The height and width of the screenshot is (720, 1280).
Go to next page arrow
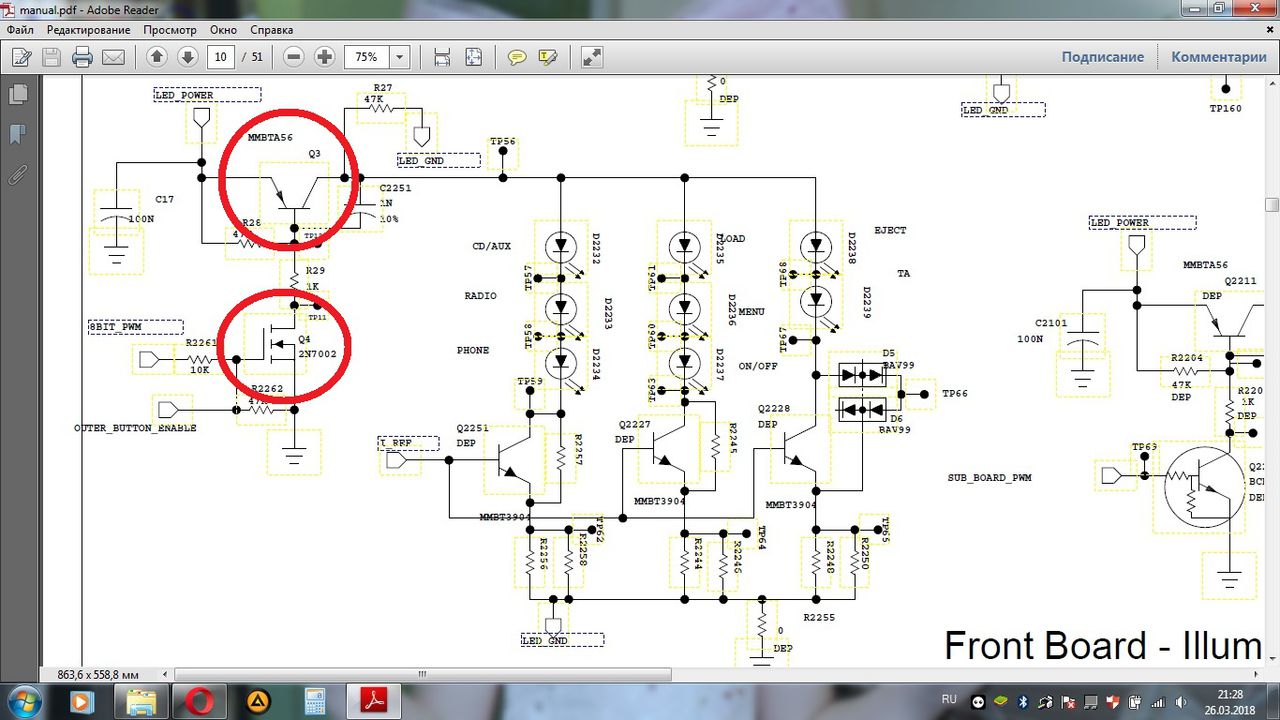(186, 57)
